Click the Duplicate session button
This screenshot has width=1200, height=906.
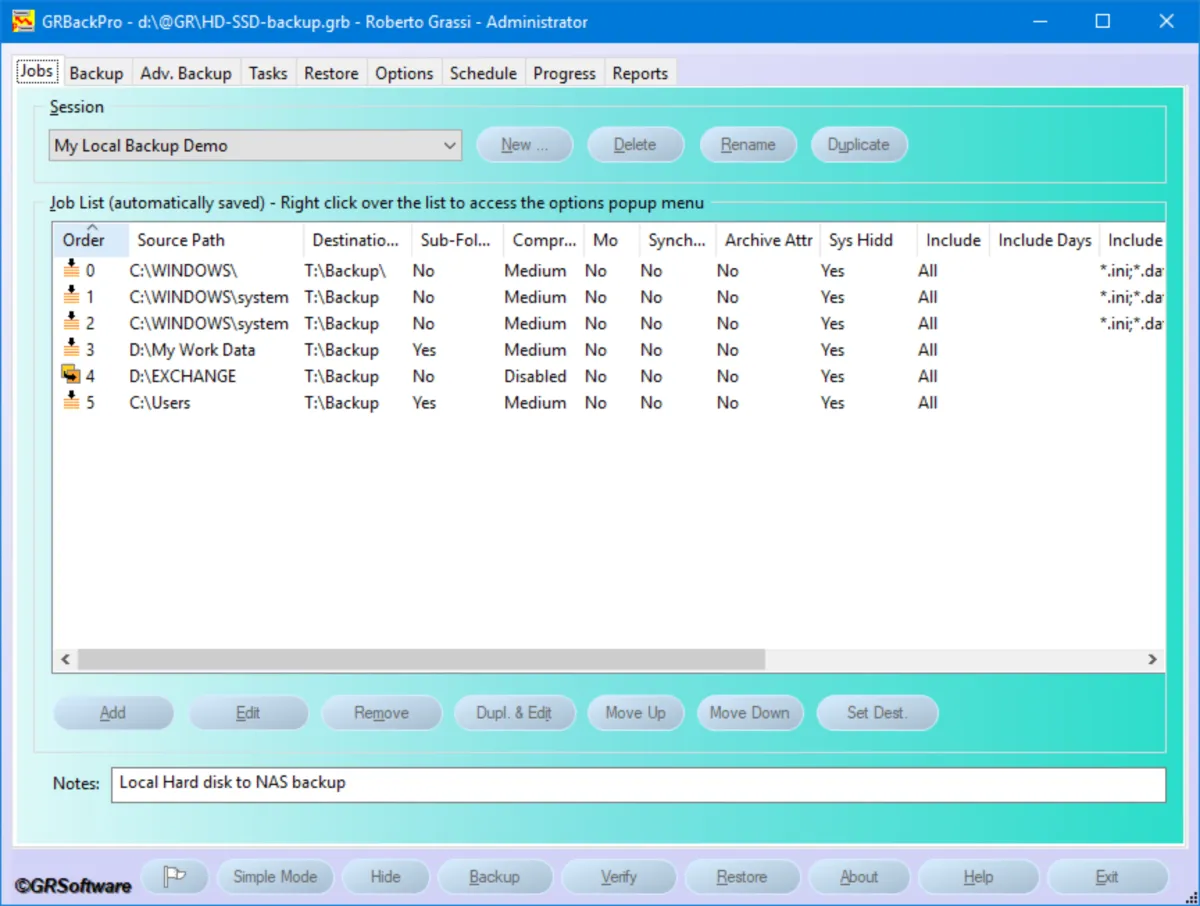(858, 144)
